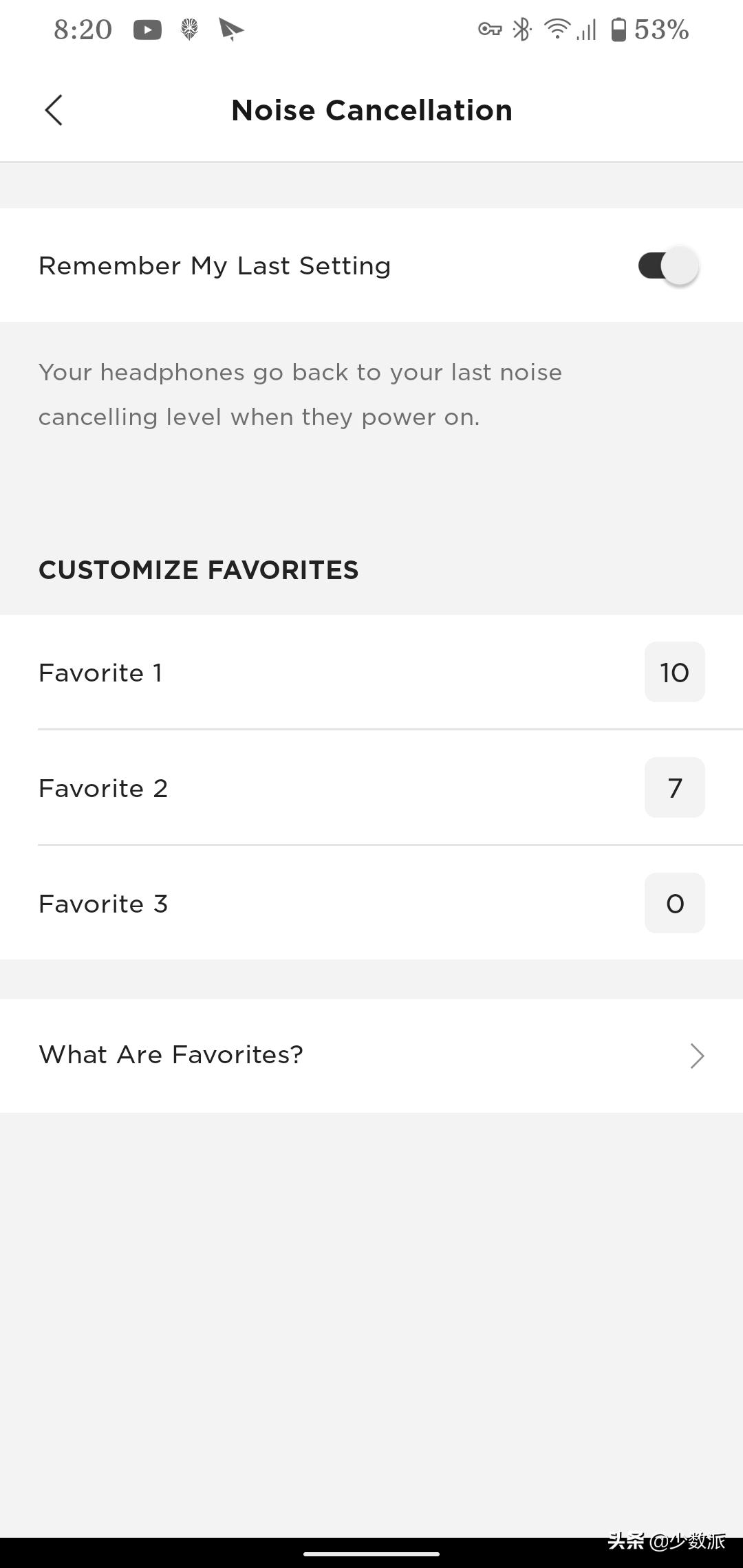Open Favorite 1 level value 10
Image resolution: width=743 pixels, height=1568 pixels.
pos(674,673)
